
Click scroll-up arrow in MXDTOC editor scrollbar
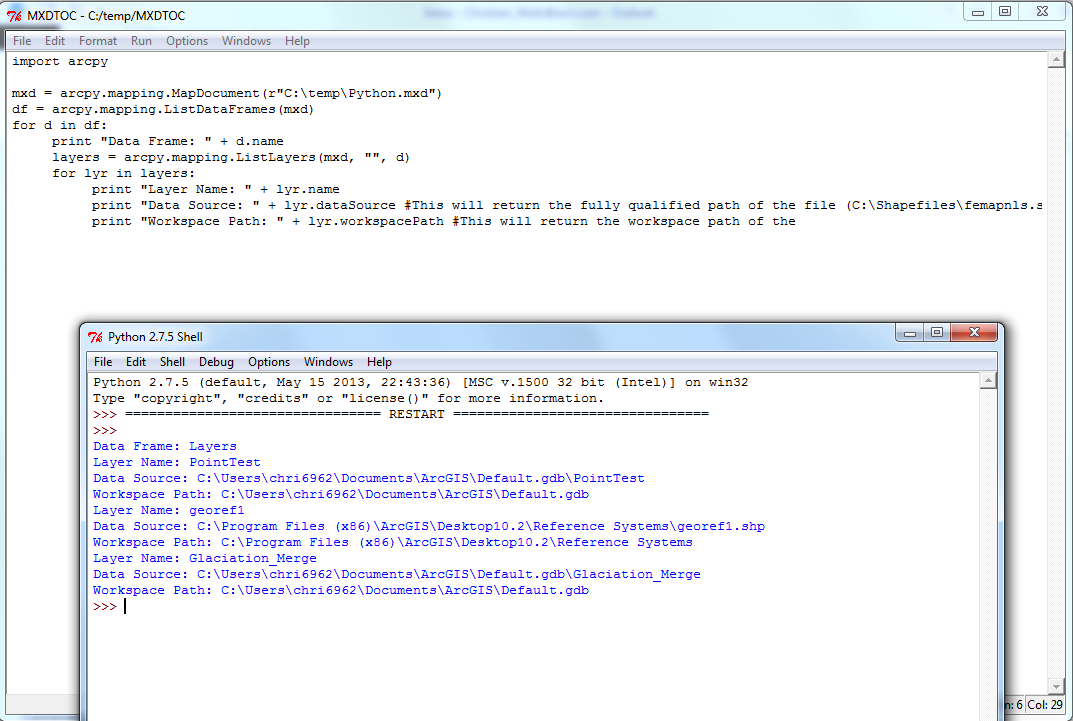point(1056,60)
